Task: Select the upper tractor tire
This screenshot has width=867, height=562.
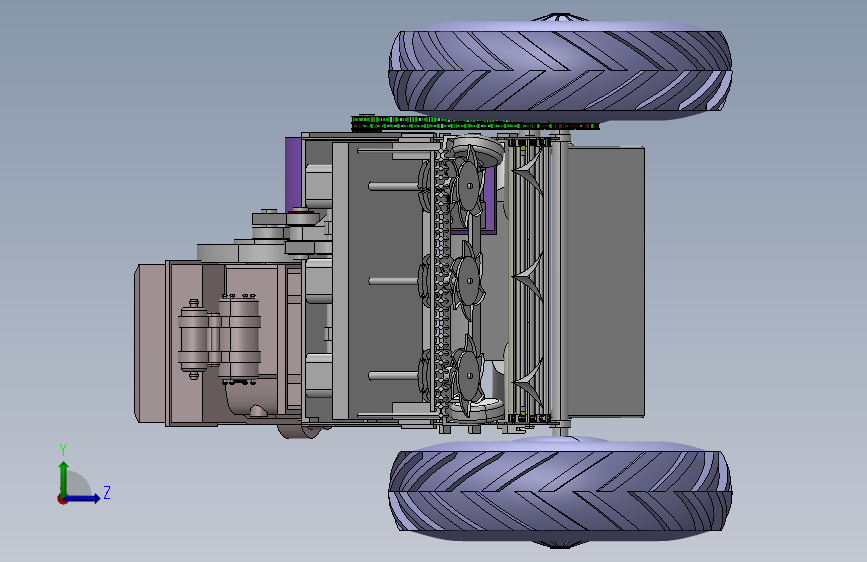Action: point(560,71)
